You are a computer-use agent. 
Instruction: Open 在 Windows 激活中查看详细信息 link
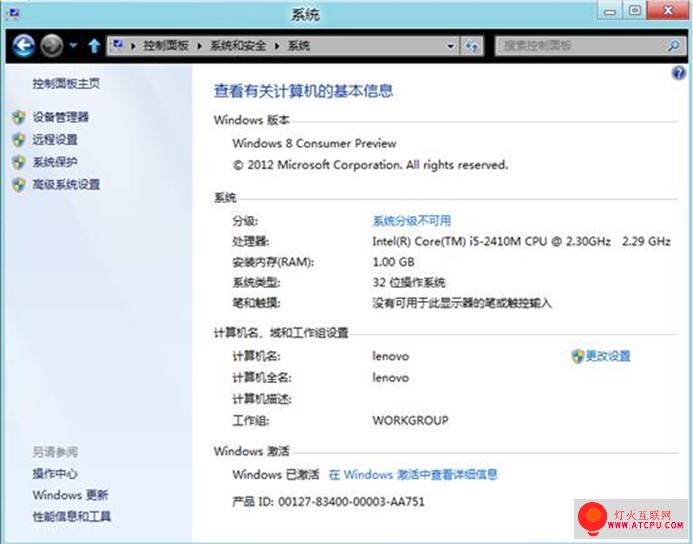(413, 475)
